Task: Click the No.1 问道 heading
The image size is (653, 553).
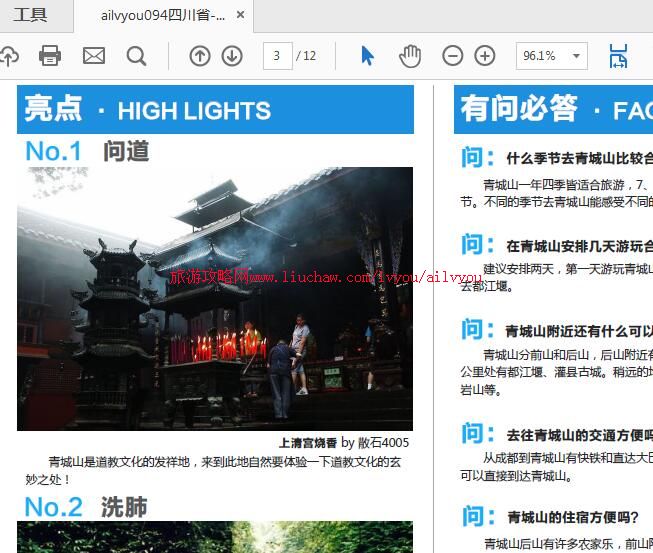Action: tap(87, 151)
